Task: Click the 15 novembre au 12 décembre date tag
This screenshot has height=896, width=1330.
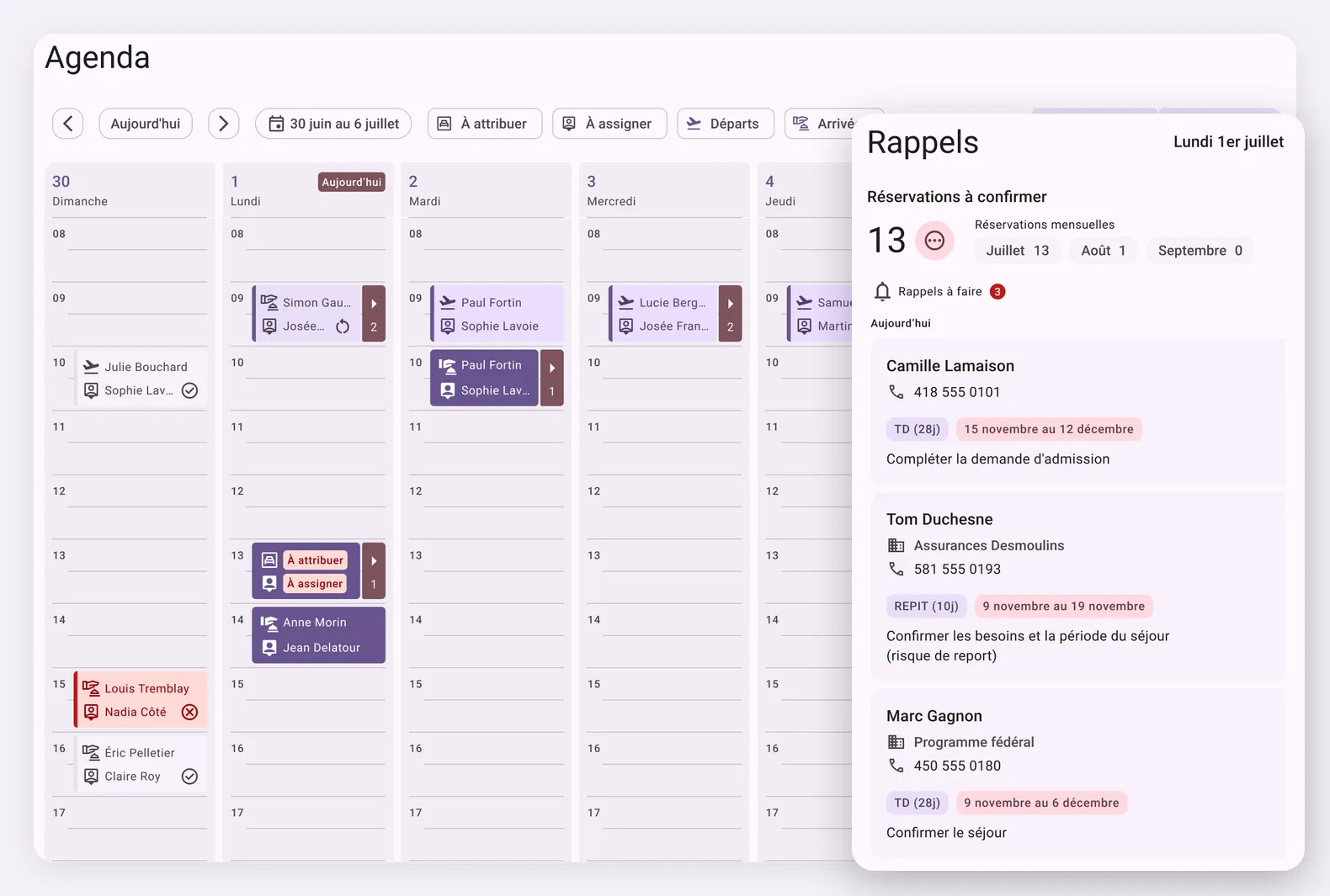Action: pyautogui.click(x=1049, y=429)
